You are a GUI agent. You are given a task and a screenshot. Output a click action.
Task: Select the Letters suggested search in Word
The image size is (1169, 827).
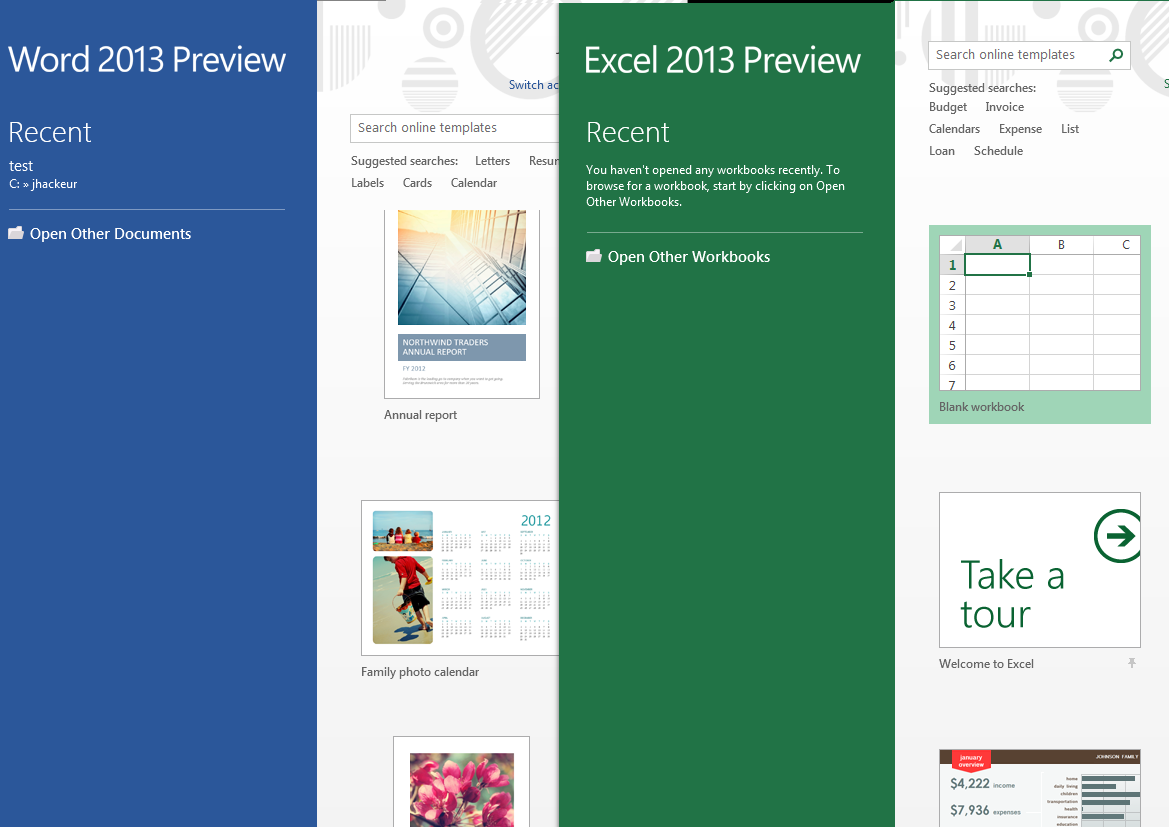click(492, 161)
